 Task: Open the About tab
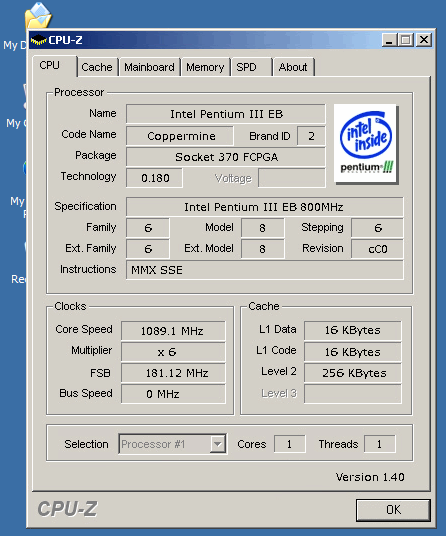tap(294, 67)
